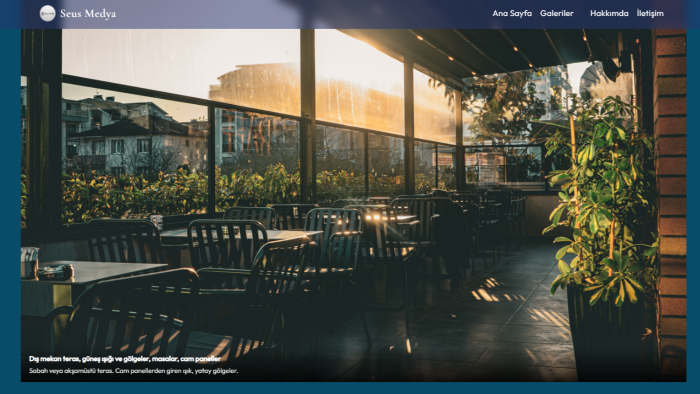Open the İletişim contact link
This screenshot has width=700, height=394.
(650, 13)
